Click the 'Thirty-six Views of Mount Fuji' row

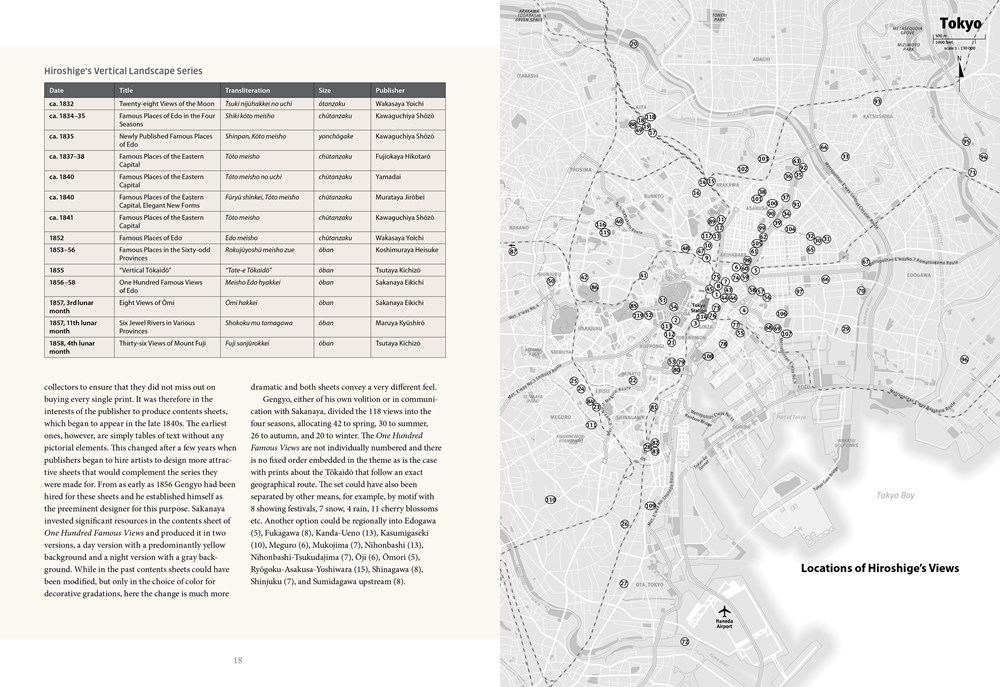coord(245,347)
